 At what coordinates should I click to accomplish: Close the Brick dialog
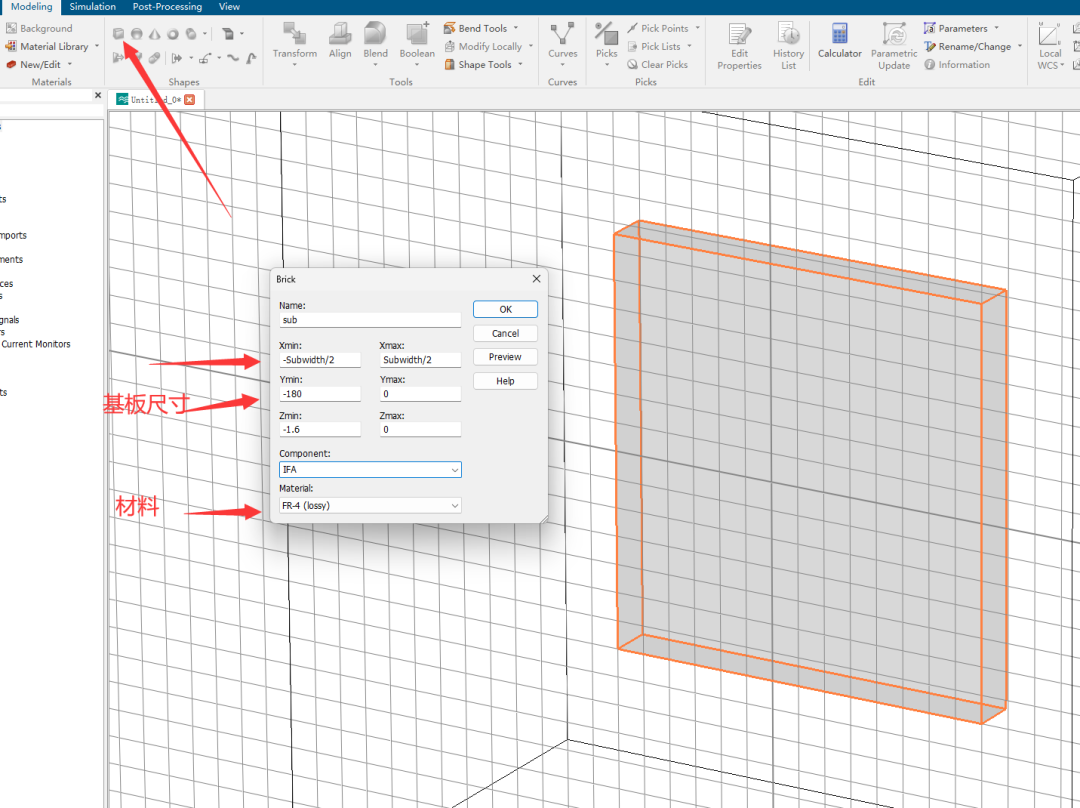point(537,278)
